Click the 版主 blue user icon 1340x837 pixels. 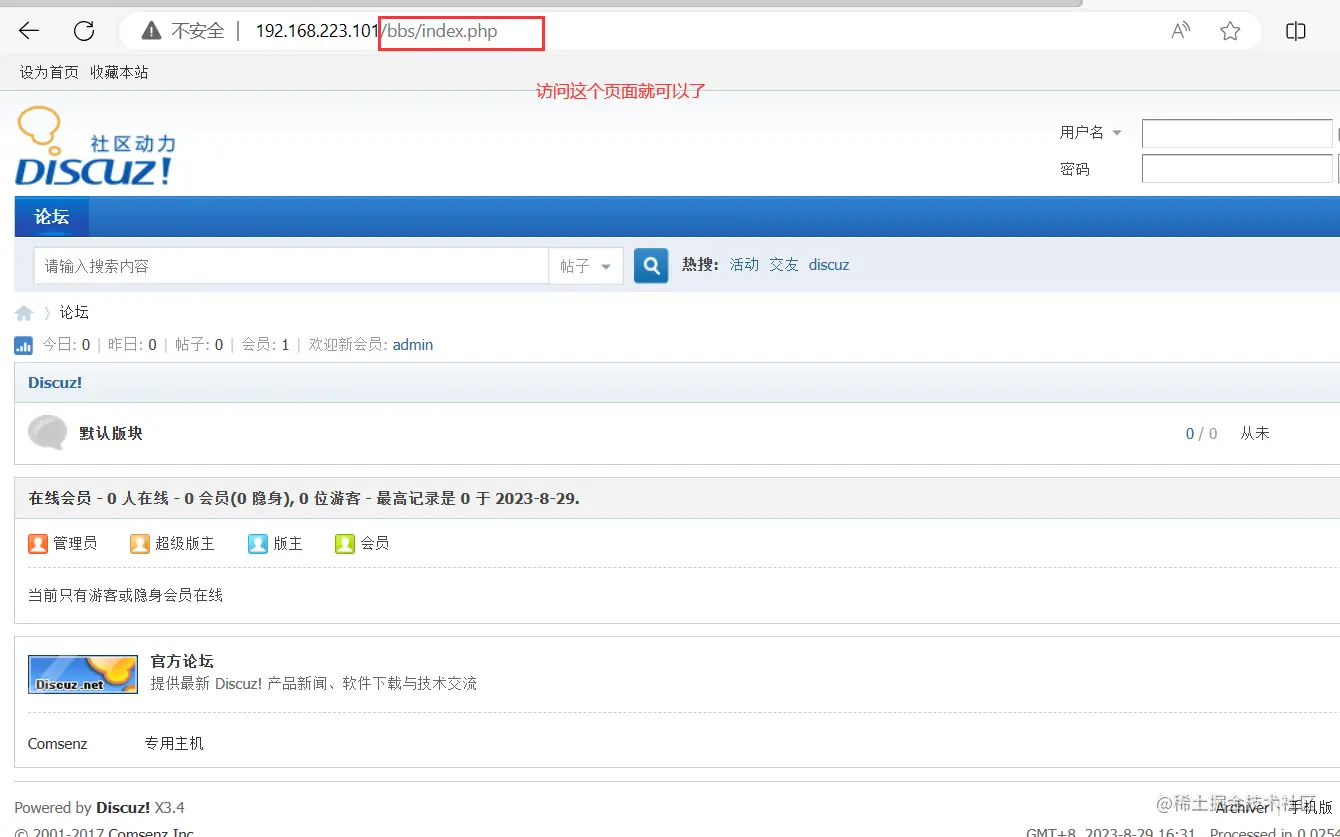pyautogui.click(x=258, y=543)
